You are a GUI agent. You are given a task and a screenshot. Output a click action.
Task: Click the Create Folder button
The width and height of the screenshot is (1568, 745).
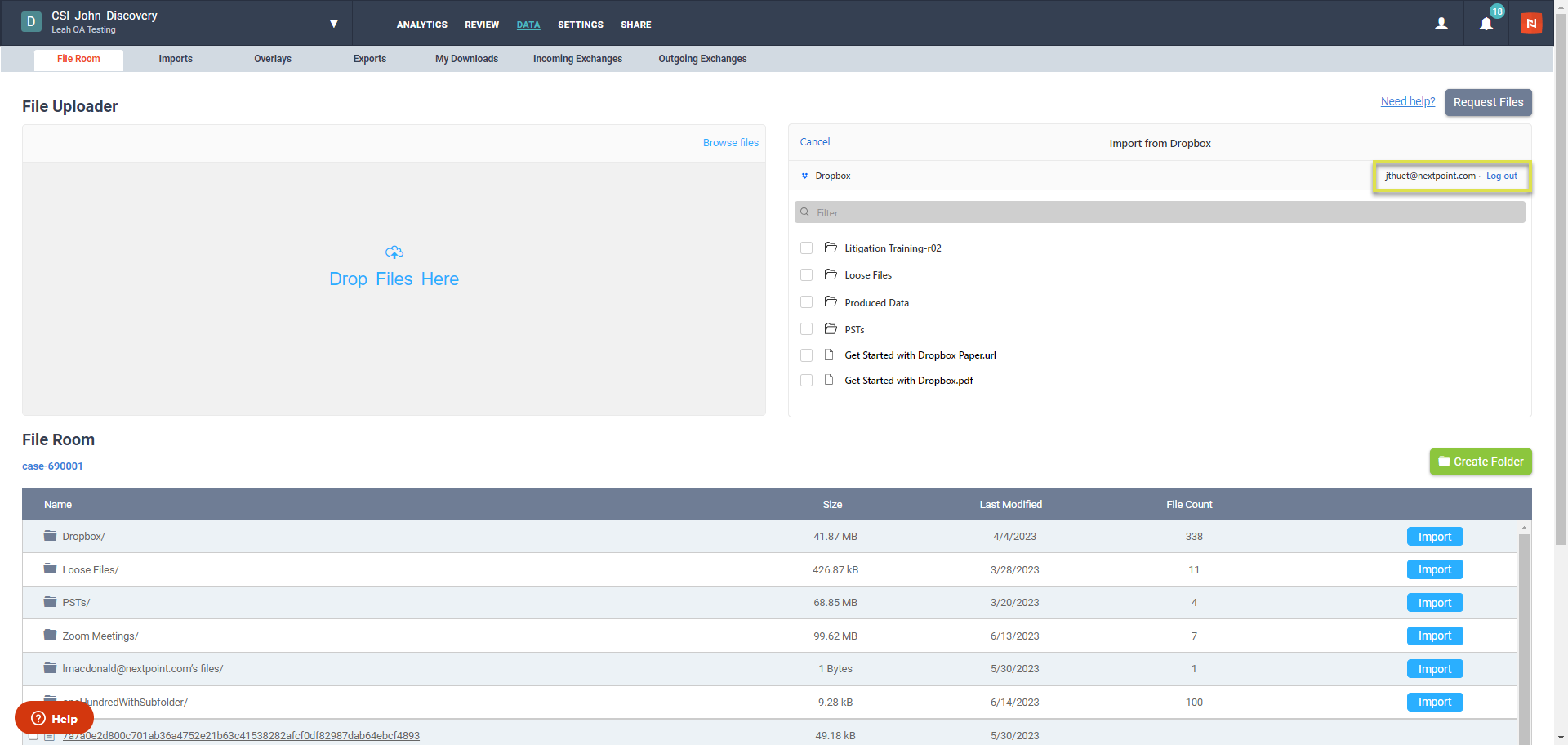(x=1481, y=462)
